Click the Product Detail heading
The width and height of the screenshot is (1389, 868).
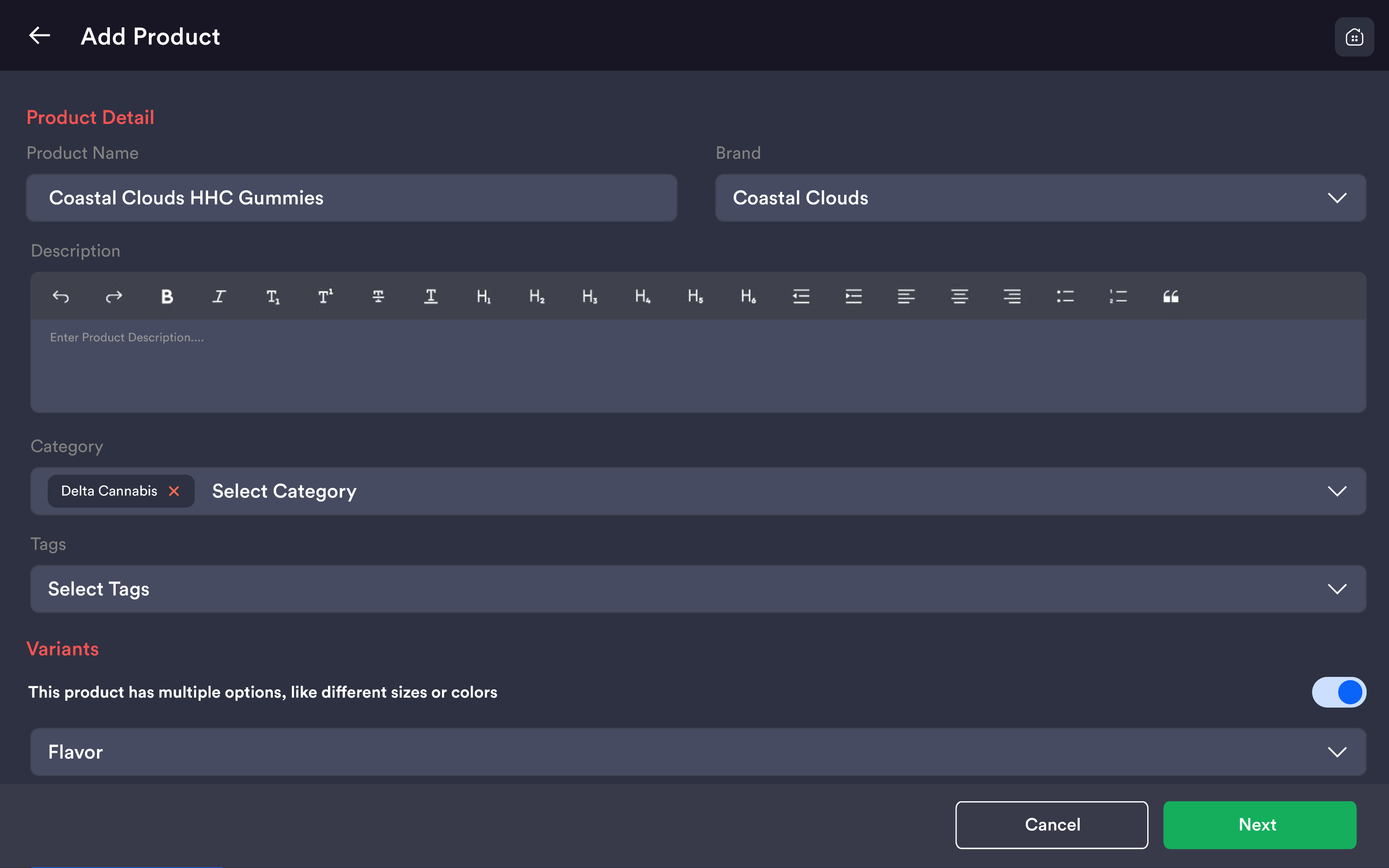click(91, 118)
